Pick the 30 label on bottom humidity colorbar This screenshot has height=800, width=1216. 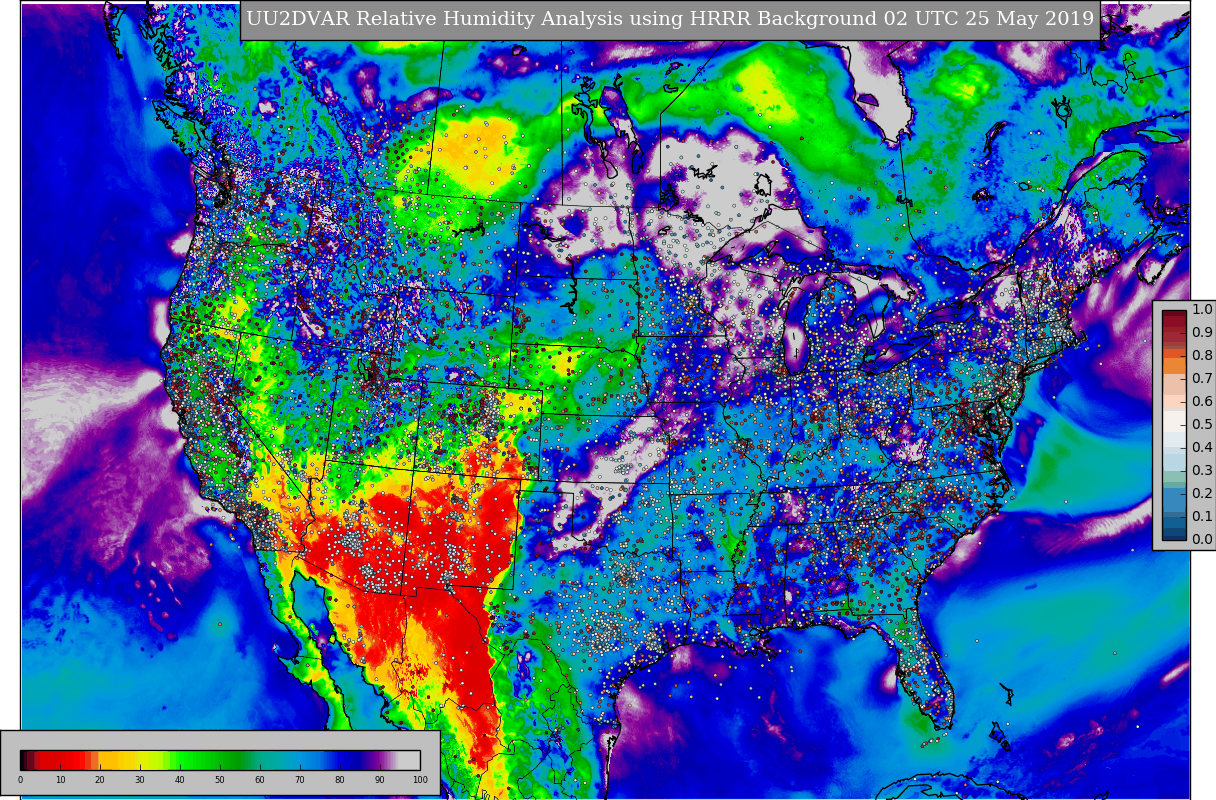tap(140, 780)
